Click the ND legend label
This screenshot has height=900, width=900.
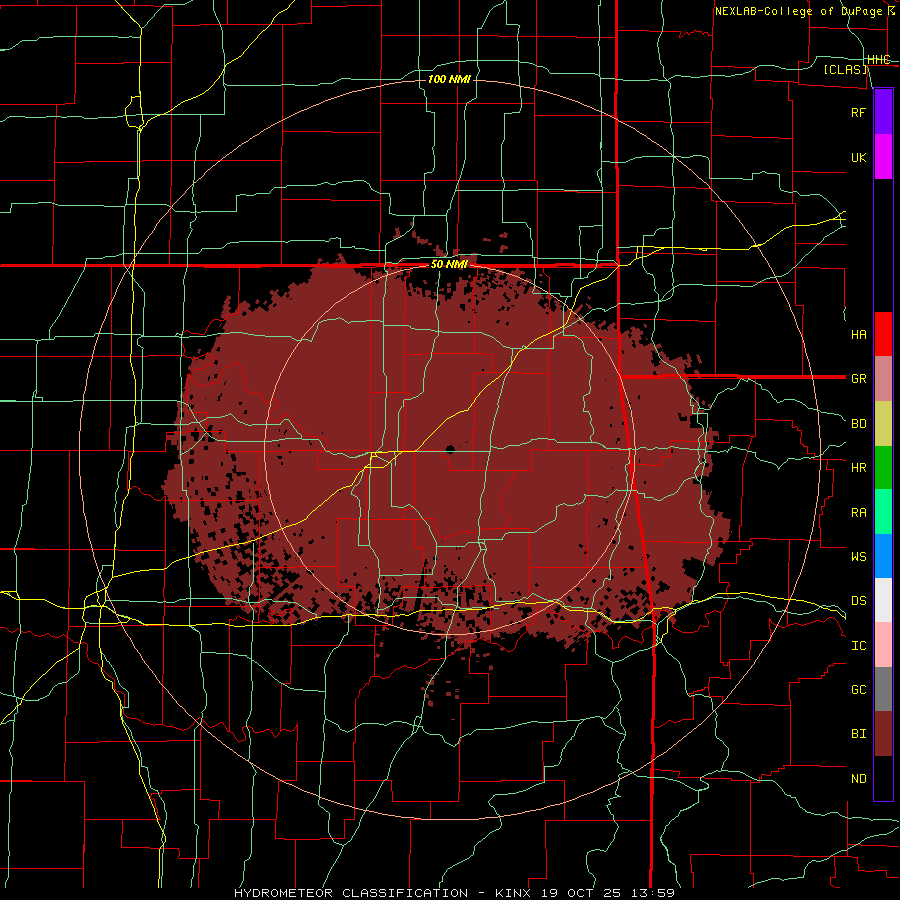click(x=858, y=779)
